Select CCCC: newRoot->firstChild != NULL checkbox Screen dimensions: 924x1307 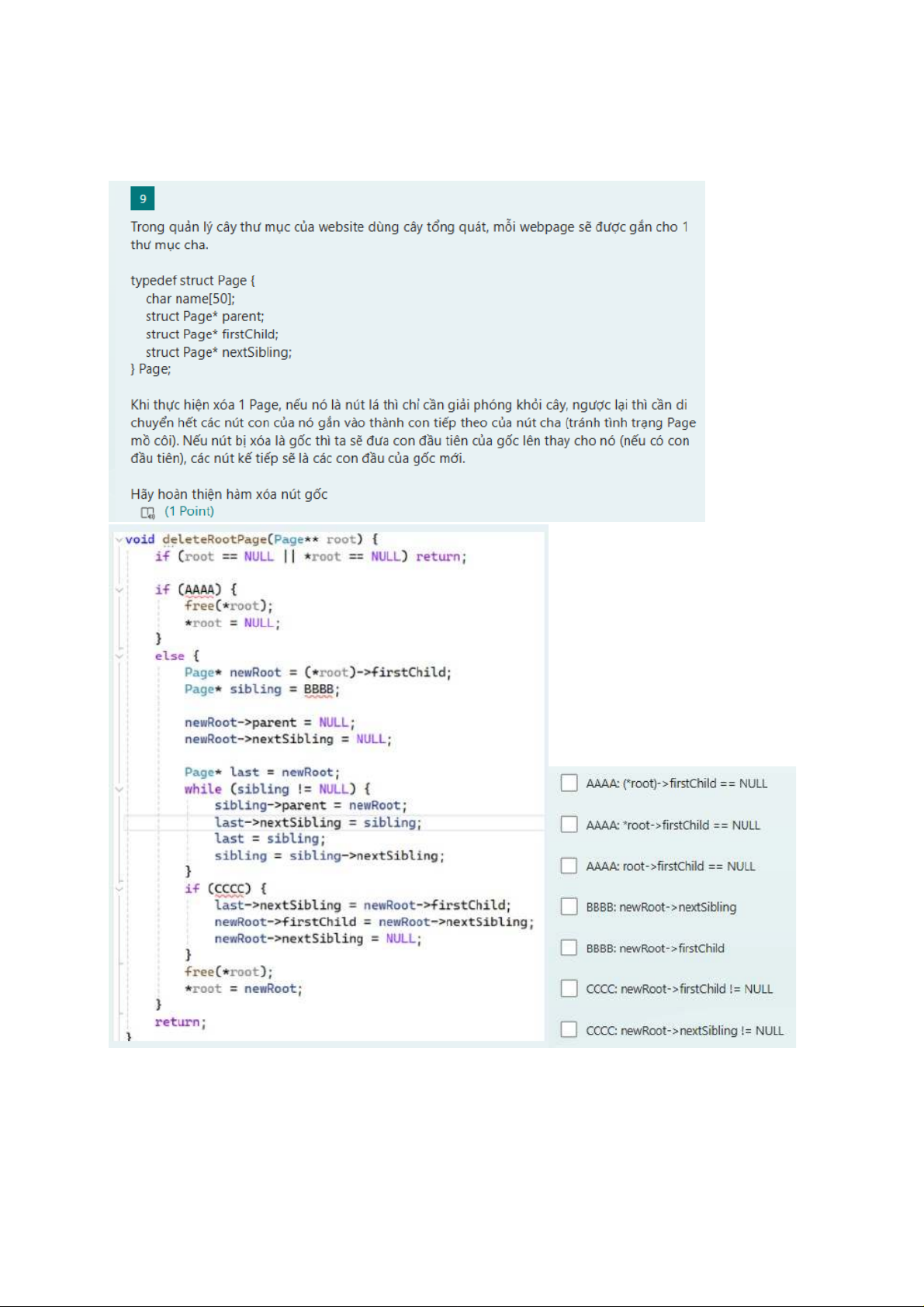click(x=569, y=988)
